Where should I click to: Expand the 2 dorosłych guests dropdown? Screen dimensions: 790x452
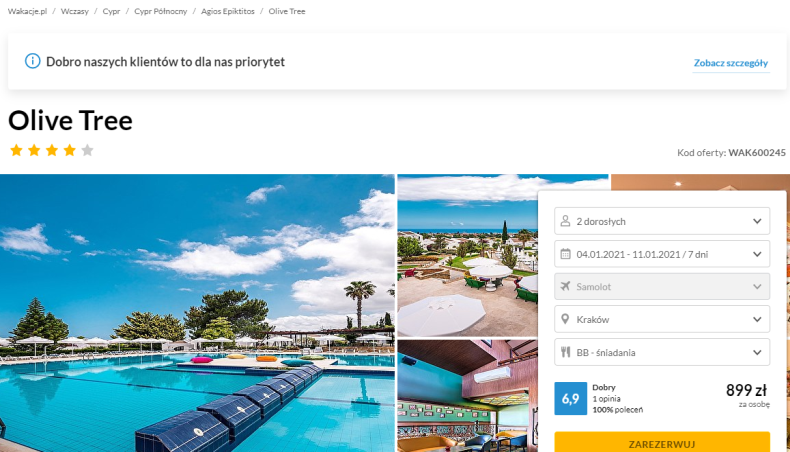click(662, 221)
